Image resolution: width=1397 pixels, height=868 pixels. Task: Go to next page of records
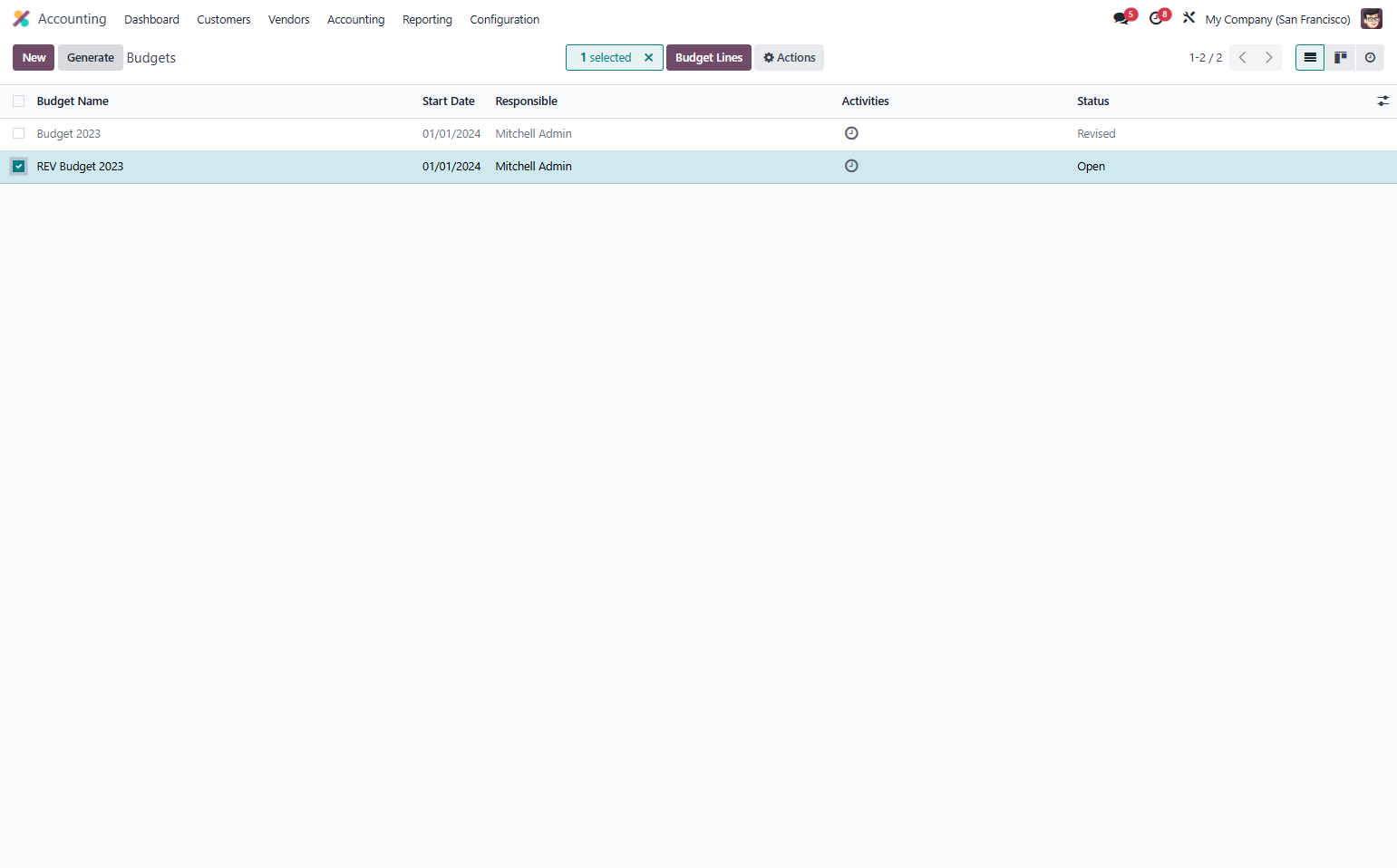[1269, 57]
